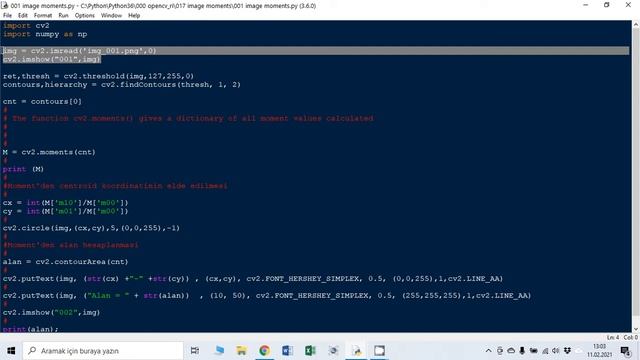The height and width of the screenshot is (360, 640).
Task: Open the Window menu
Action: click(111, 16)
